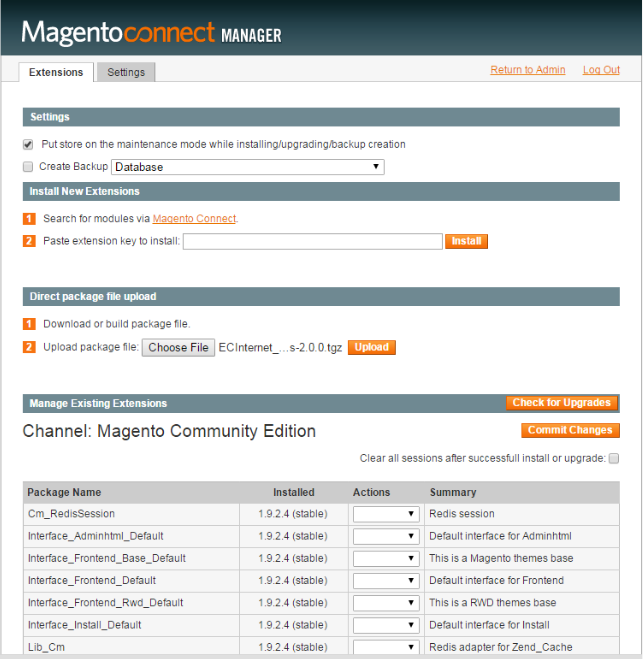Click the Commit Changes button
The height and width of the screenshot is (659, 643).
point(570,430)
